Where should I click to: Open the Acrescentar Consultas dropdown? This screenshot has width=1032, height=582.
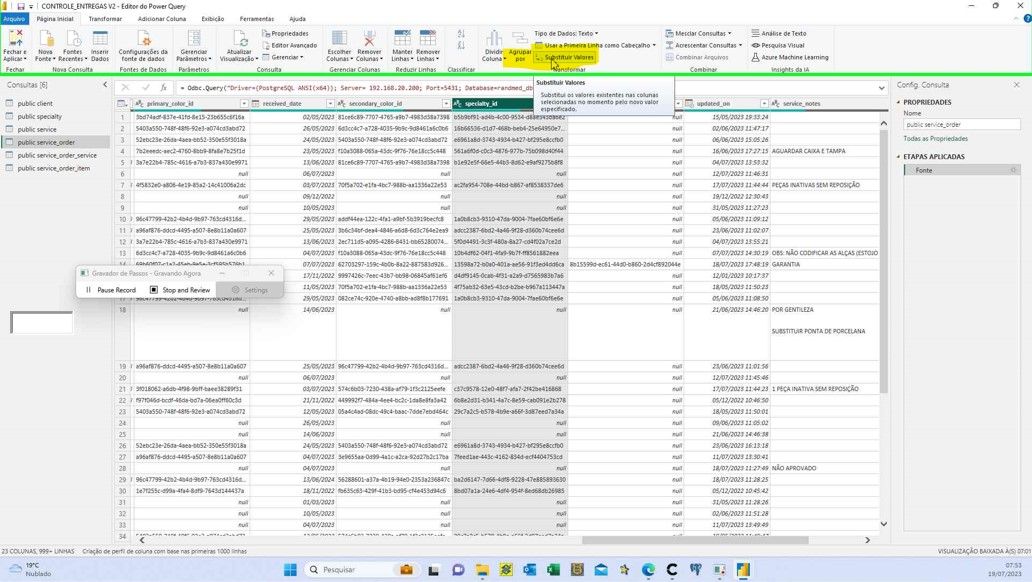click(x=703, y=45)
